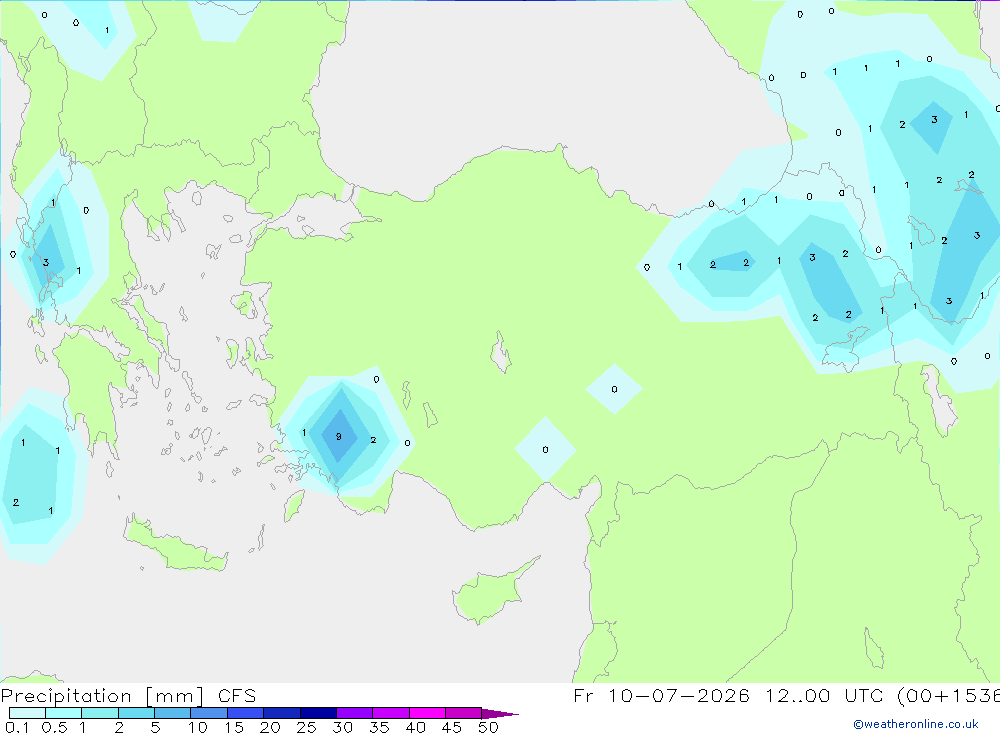The width and height of the screenshot is (1000, 733).
Task: Click the 25–30 mm legend color swatch
Action: tap(318, 713)
